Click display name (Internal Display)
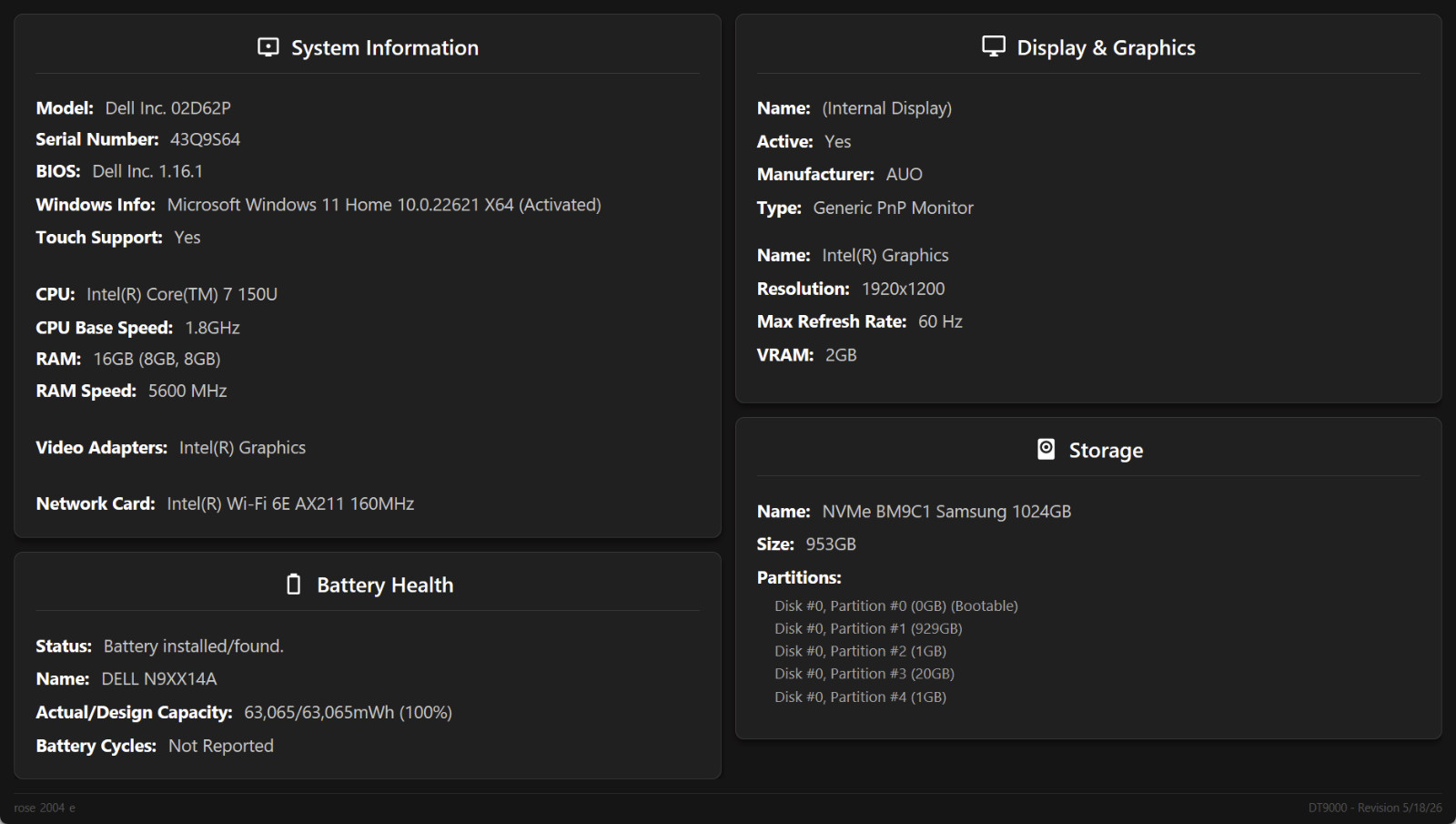This screenshot has width=1456, height=824. (887, 108)
